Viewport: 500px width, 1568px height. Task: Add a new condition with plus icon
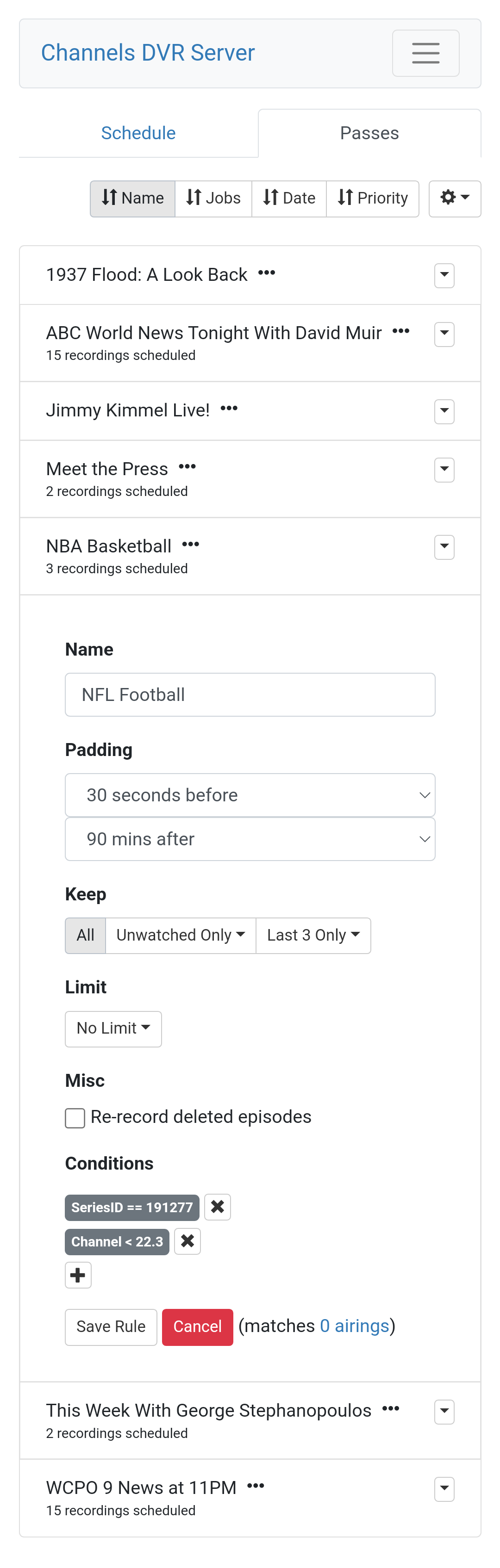[x=78, y=1275]
